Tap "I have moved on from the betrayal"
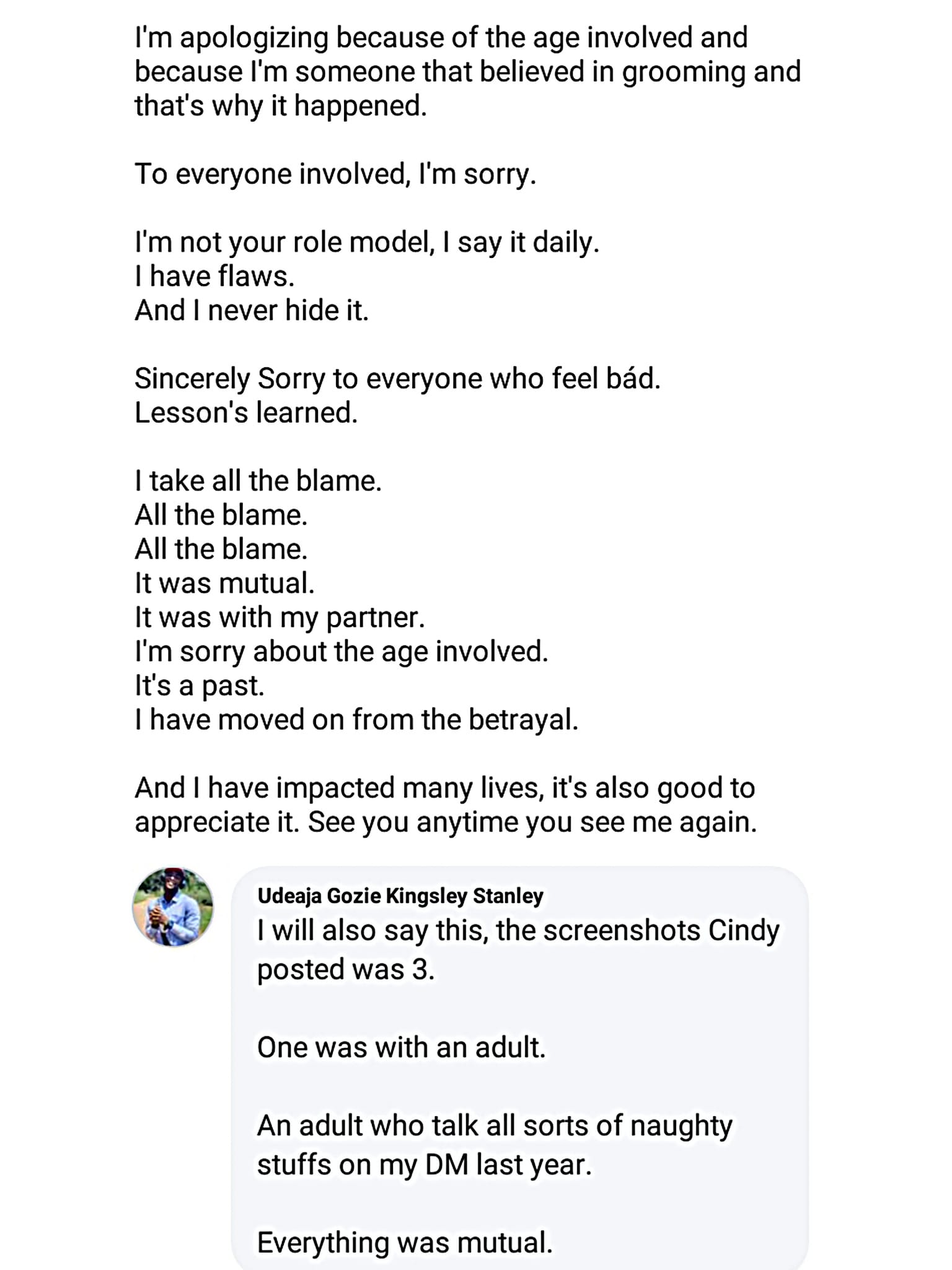The height and width of the screenshot is (1270, 952). coord(356,720)
